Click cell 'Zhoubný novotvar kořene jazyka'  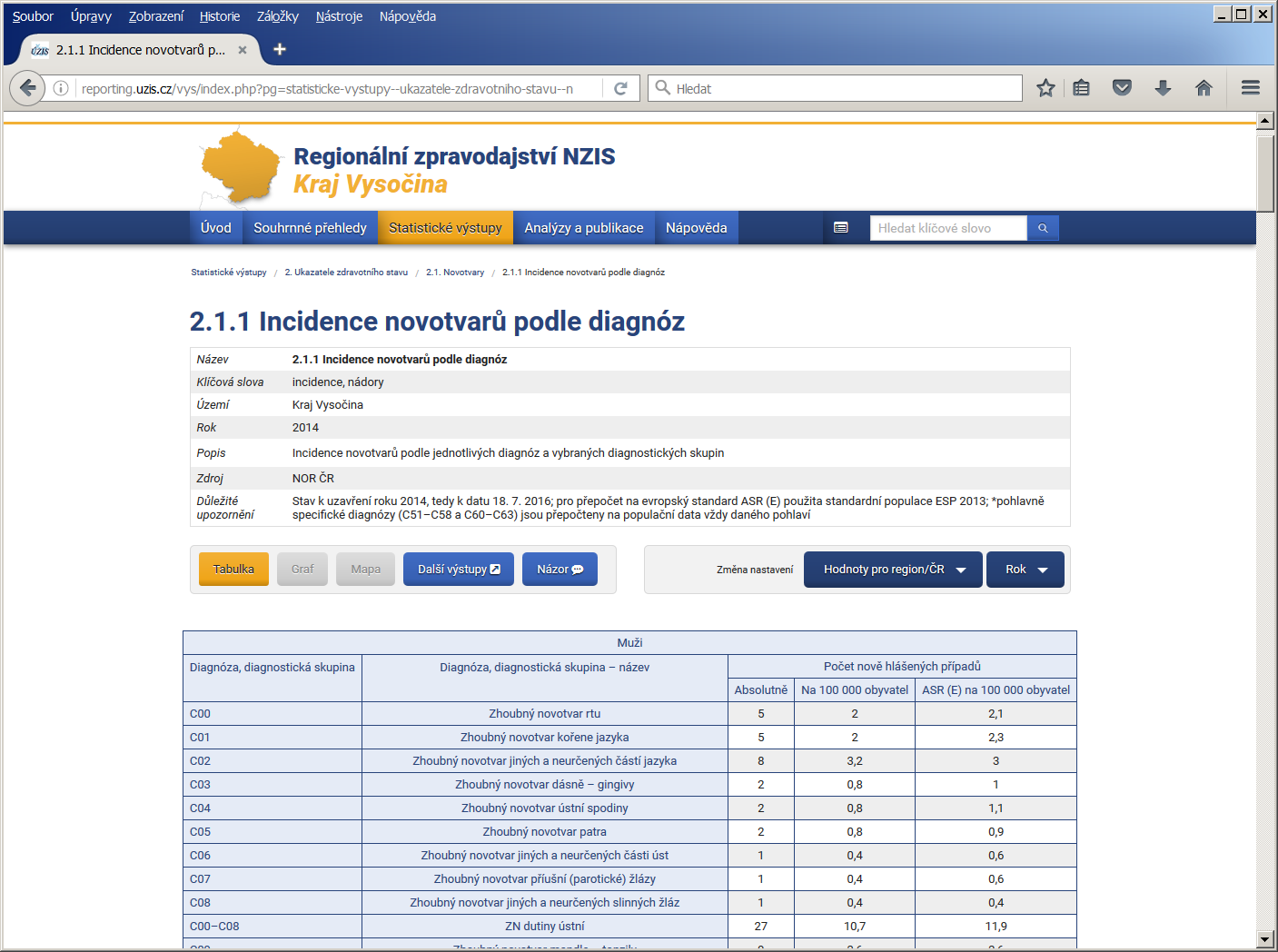545,738
